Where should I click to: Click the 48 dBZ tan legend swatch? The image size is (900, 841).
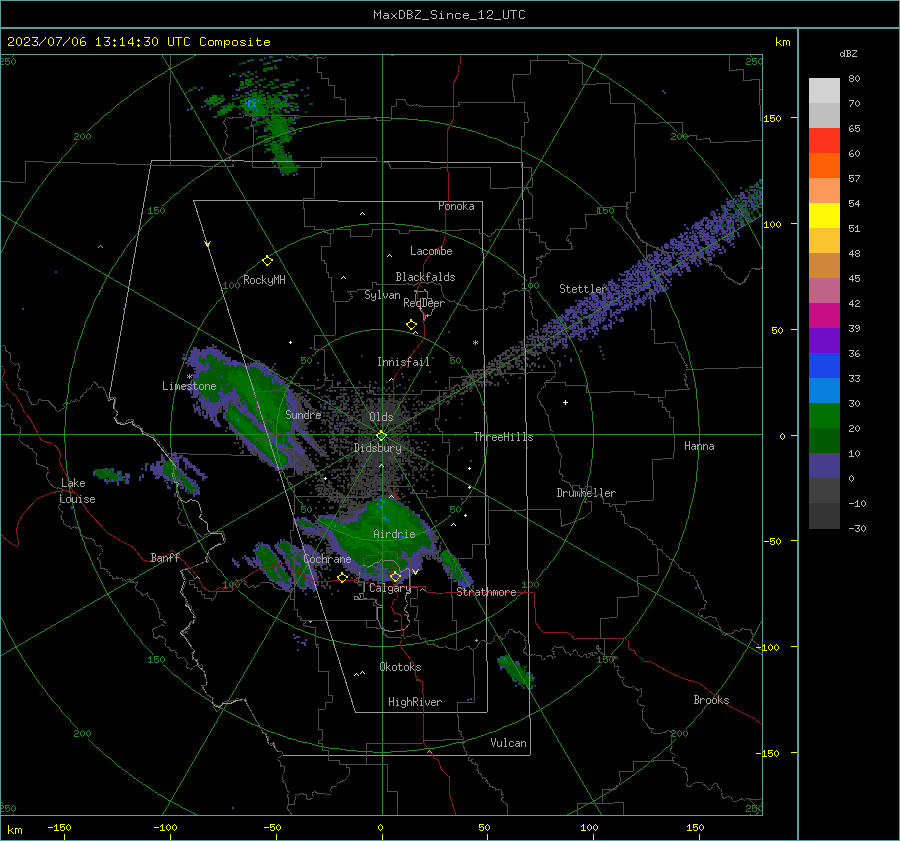pos(824,265)
